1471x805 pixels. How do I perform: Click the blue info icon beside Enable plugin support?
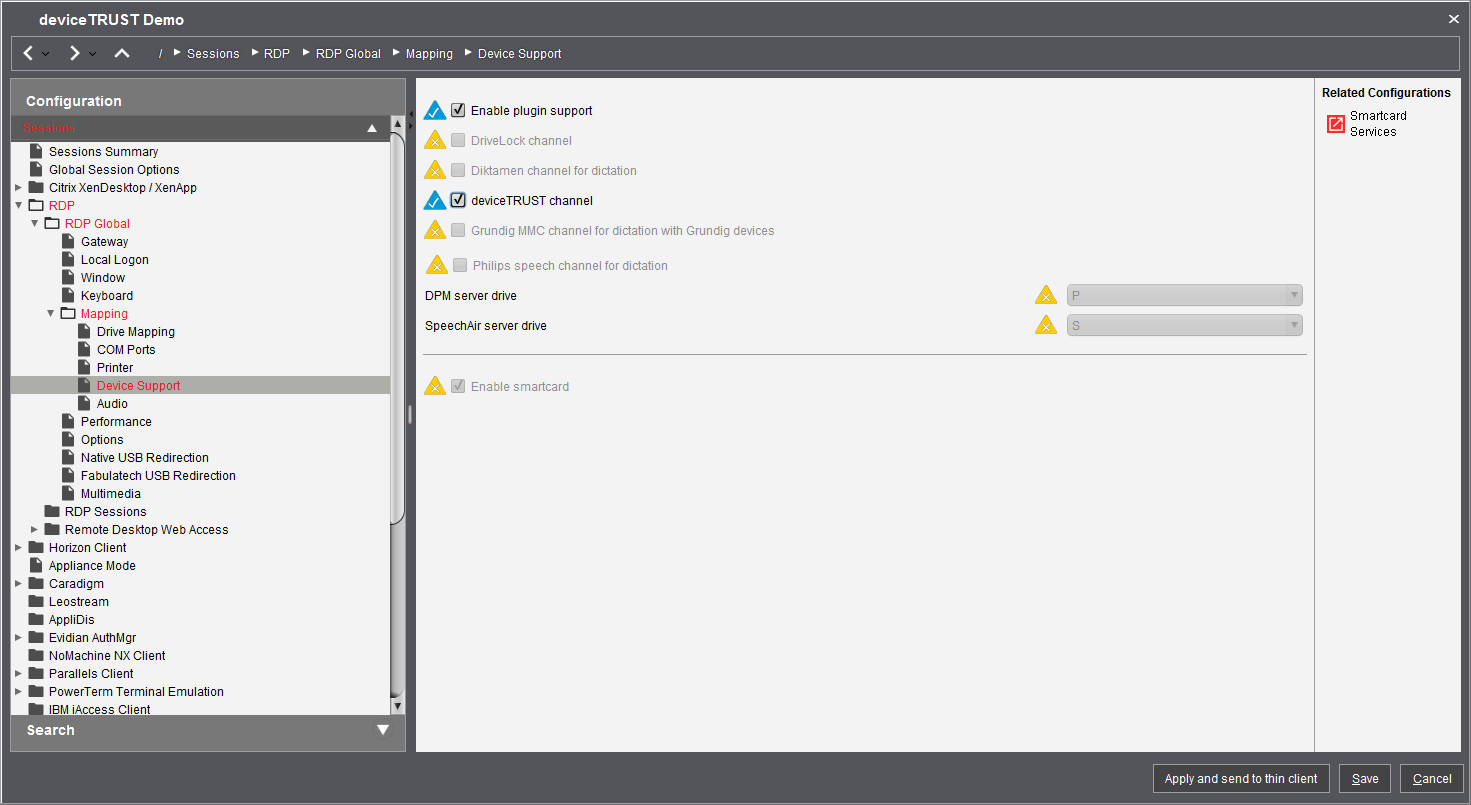pos(434,110)
